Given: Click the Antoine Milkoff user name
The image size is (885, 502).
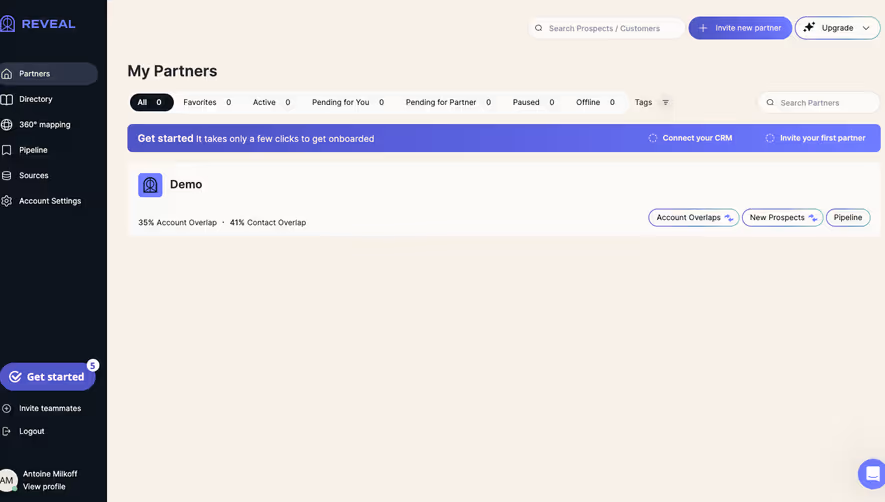Looking at the screenshot, I should click(50, 474).
